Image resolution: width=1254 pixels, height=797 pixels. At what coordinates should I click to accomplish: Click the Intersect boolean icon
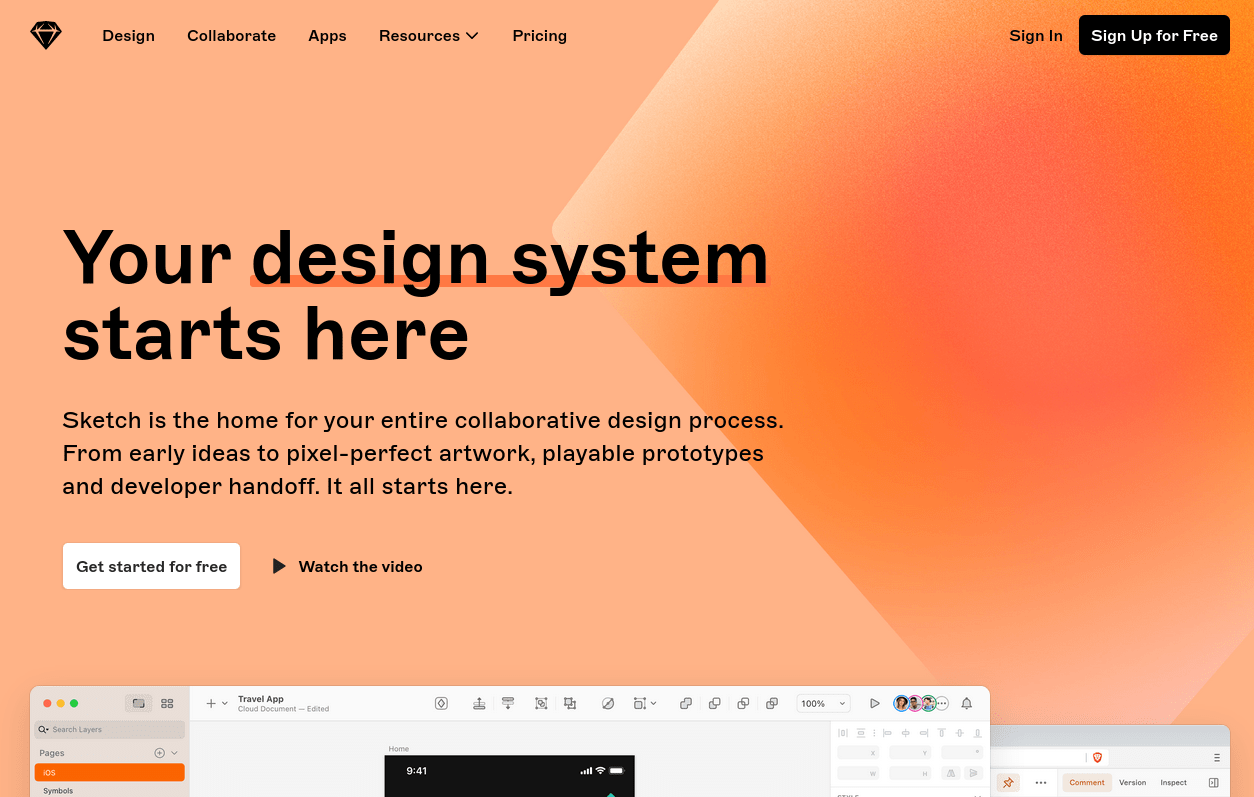[x=743, y=703]
